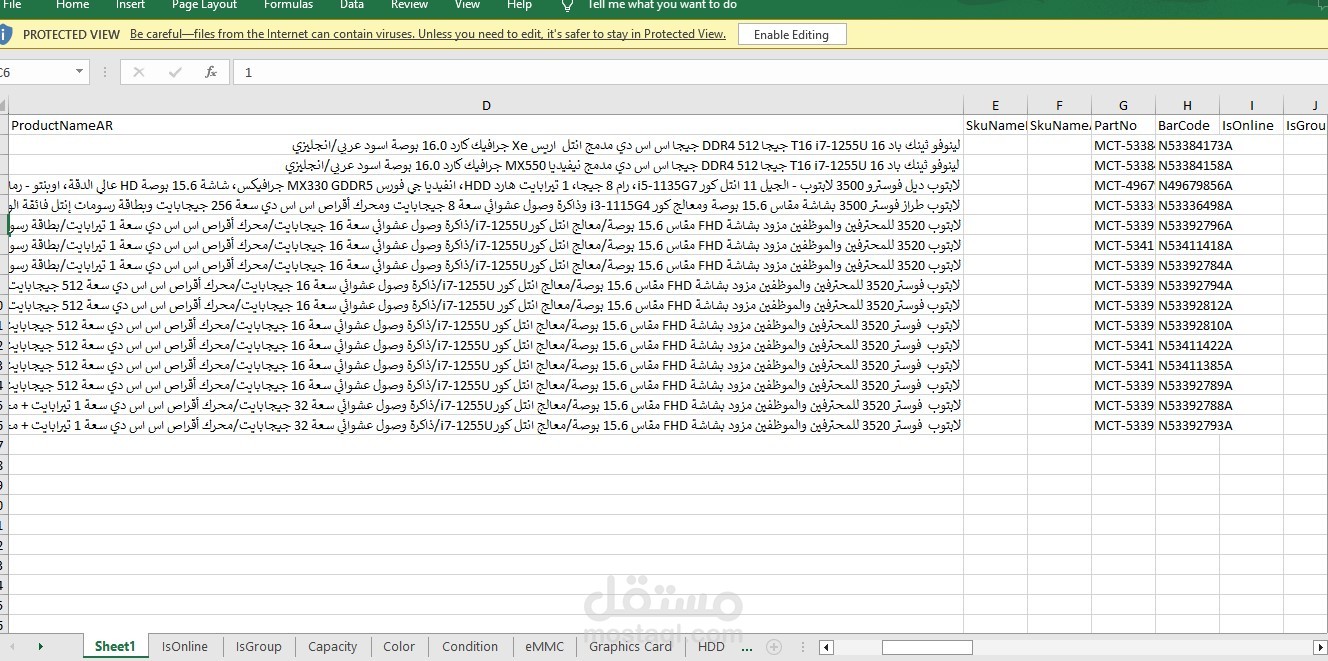Click barcode cell N53411422A
Image resolution: width=1328 pixels, height=661 pixels.
click(1188, 345)
